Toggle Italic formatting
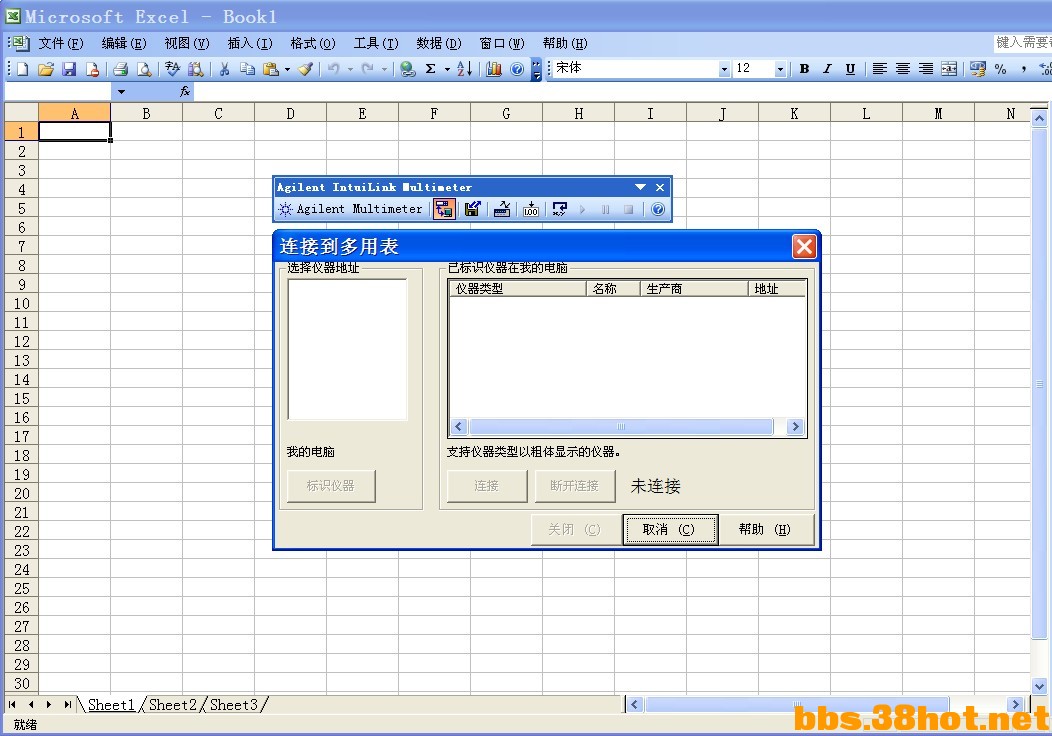 (x=827, y=68)
